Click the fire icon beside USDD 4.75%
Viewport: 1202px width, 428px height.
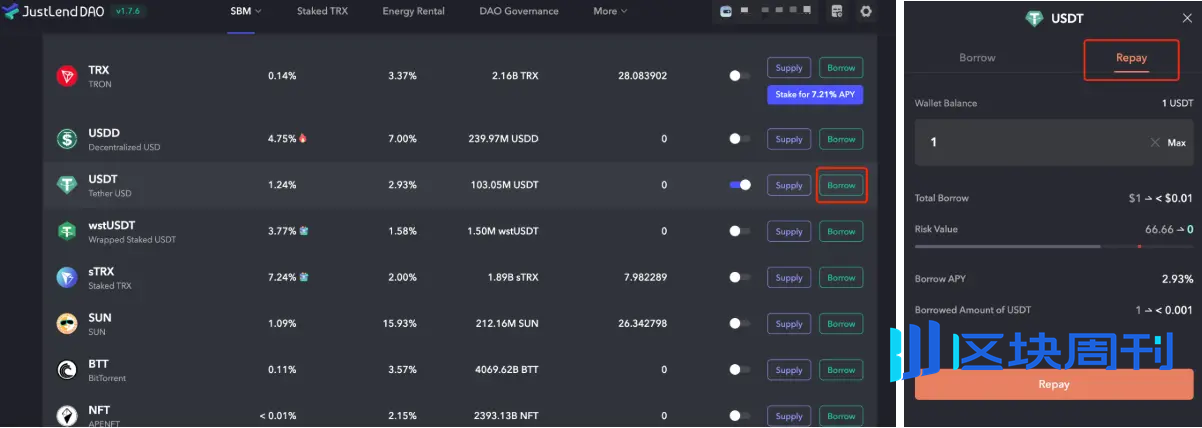click(303, 138)
